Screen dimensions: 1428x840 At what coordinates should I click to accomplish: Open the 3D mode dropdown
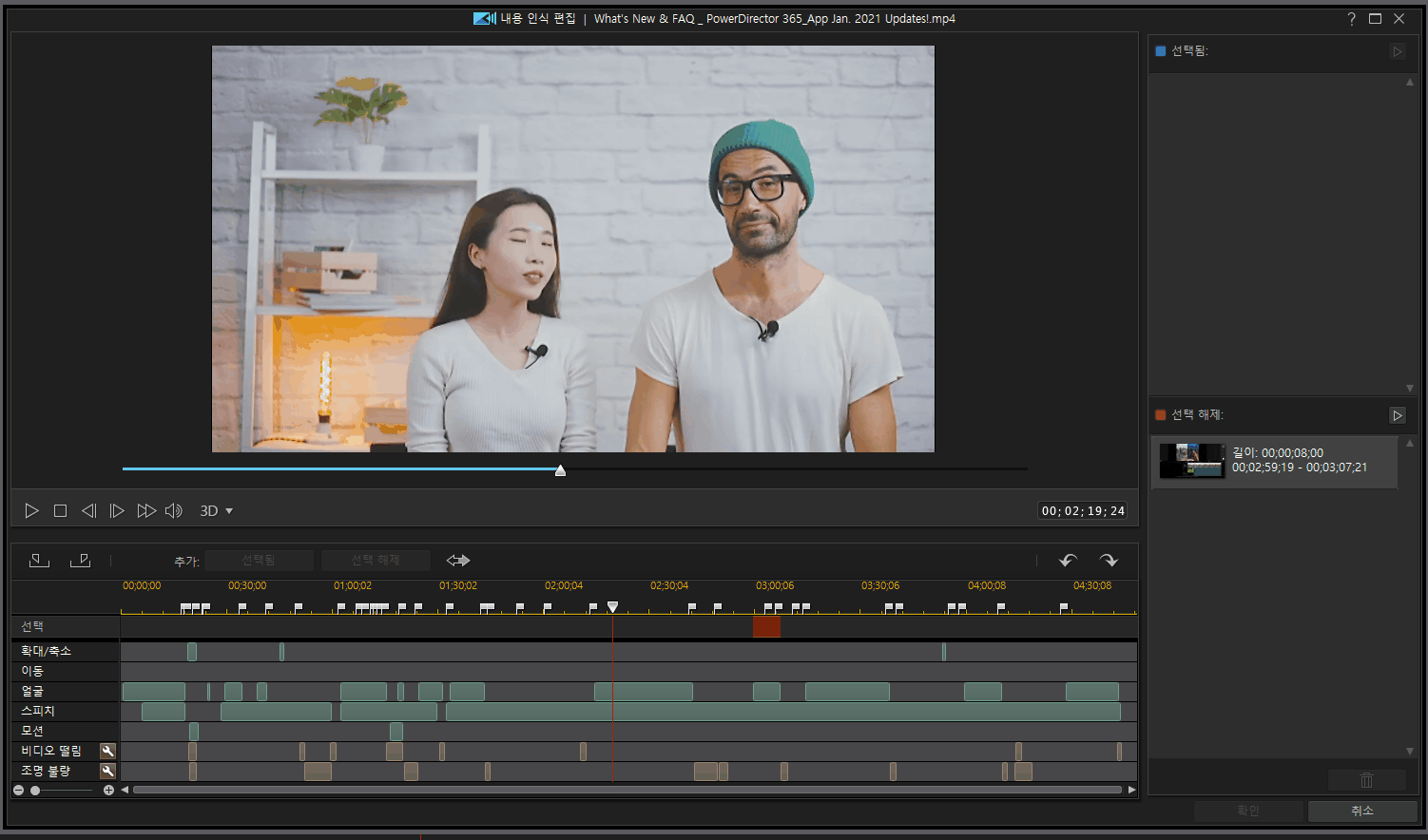216,511
